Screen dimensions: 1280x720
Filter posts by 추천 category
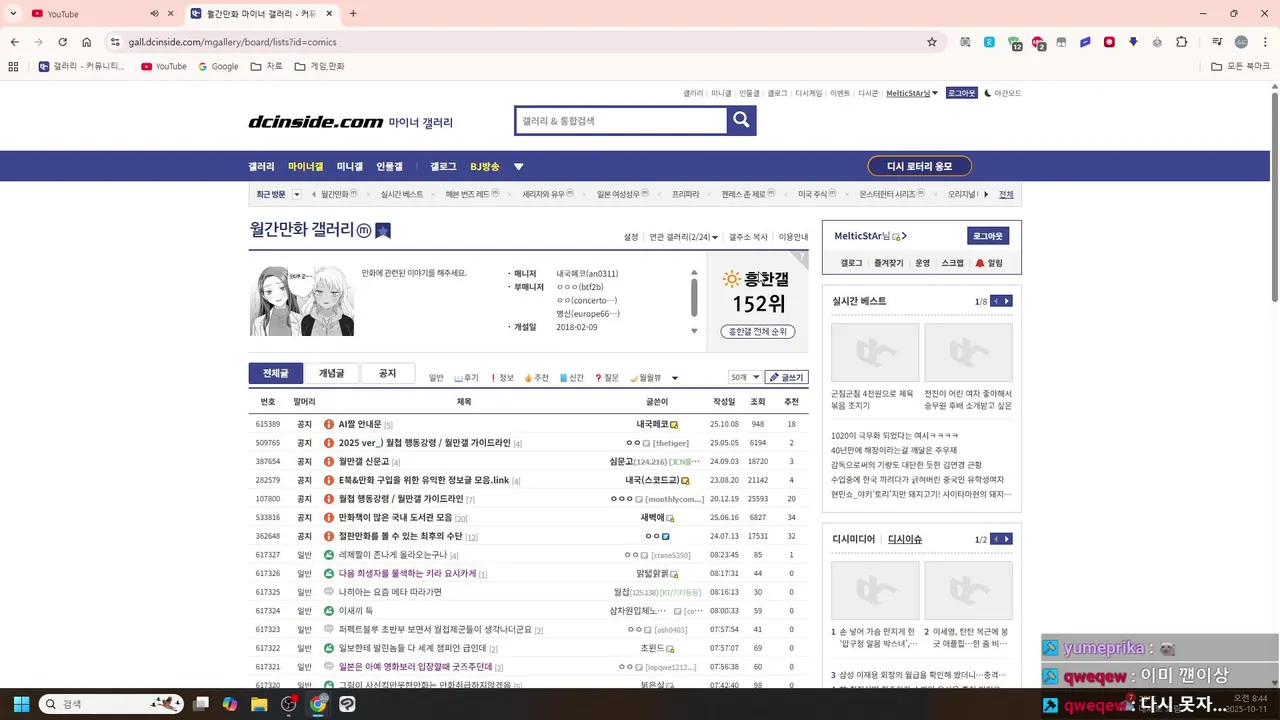(537, 378)
